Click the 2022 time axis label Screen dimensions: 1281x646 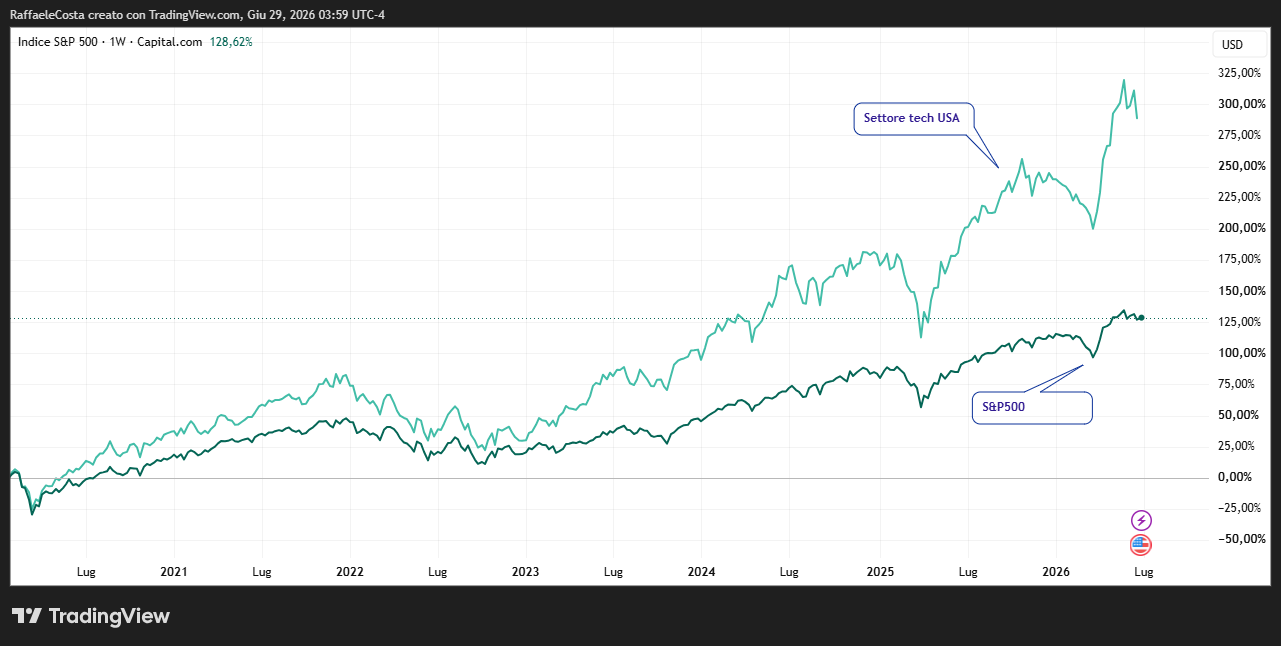[350, 573]
